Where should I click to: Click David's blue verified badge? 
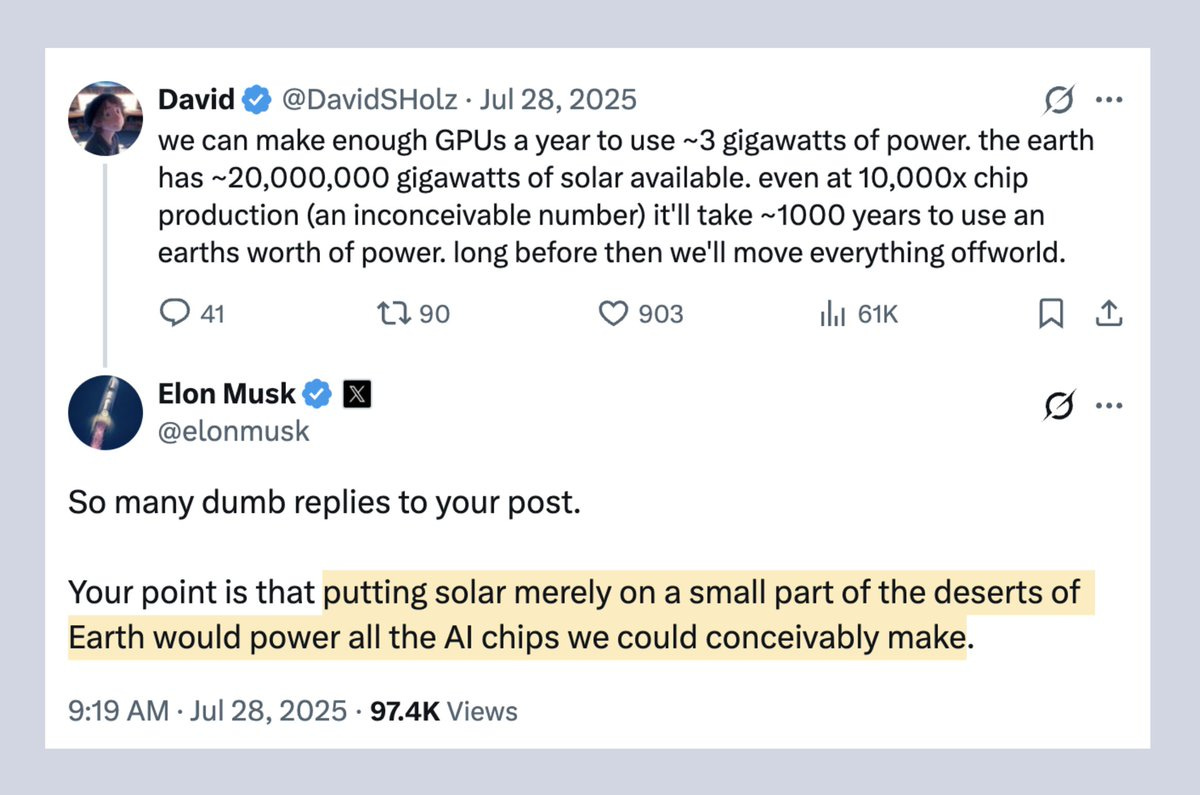(256, 99)
